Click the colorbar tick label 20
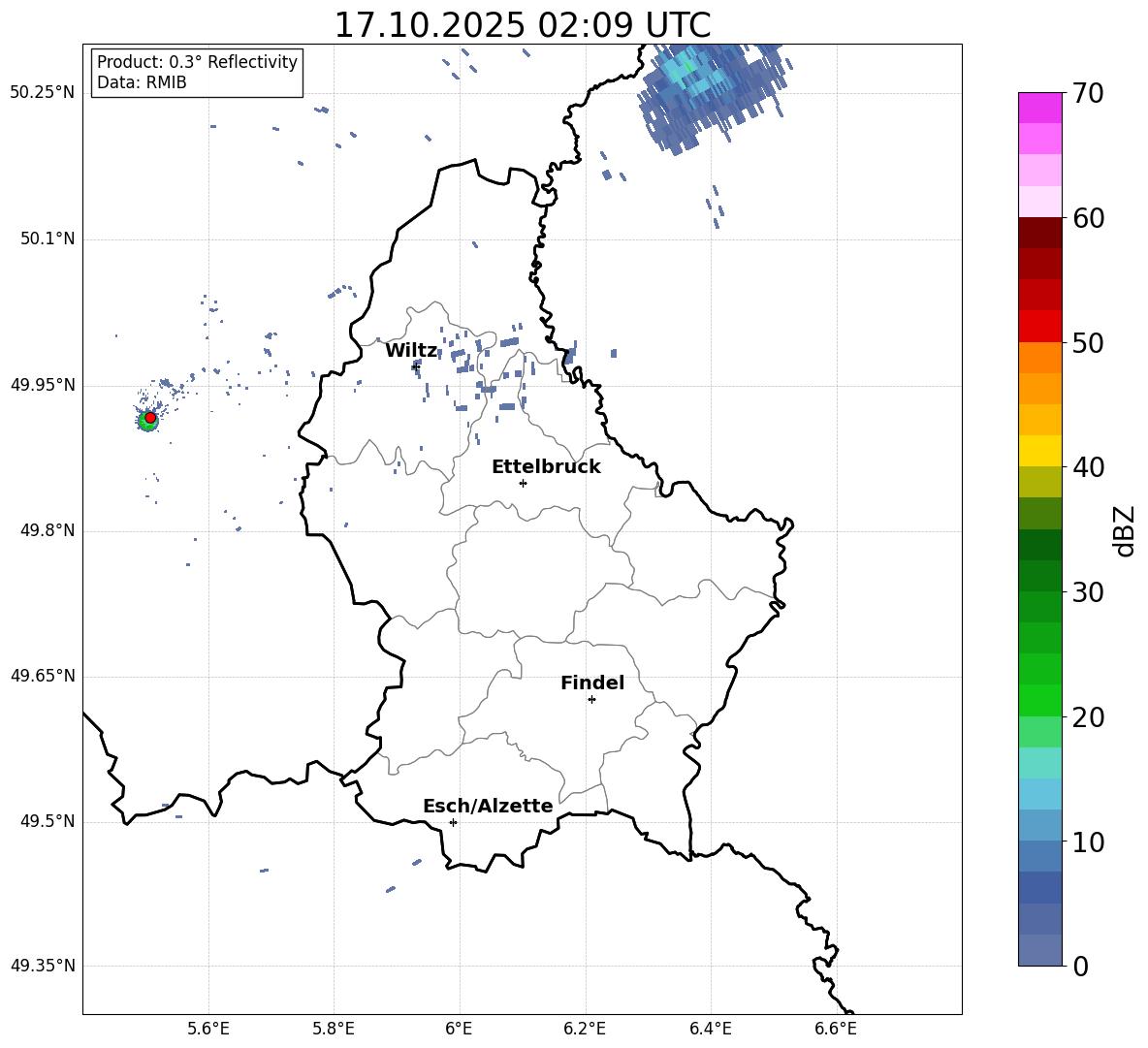 1088,717
